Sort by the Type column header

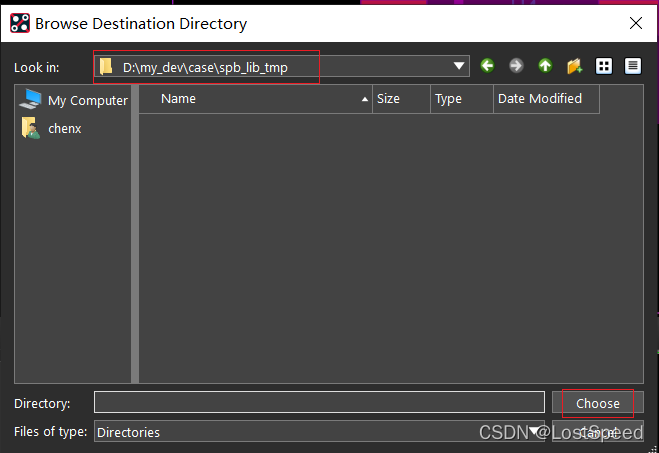[x=461, y=99]
